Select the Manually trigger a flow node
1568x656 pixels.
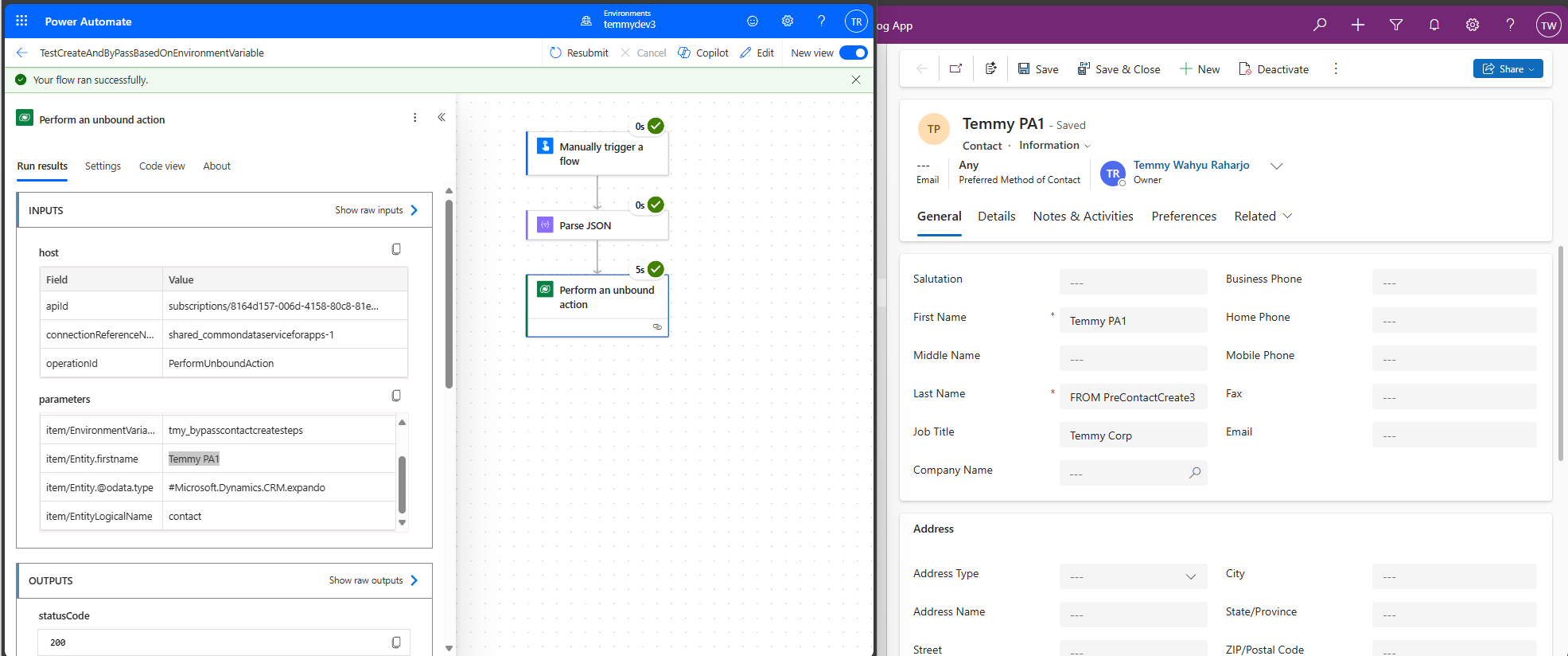[x=597, y=154]
